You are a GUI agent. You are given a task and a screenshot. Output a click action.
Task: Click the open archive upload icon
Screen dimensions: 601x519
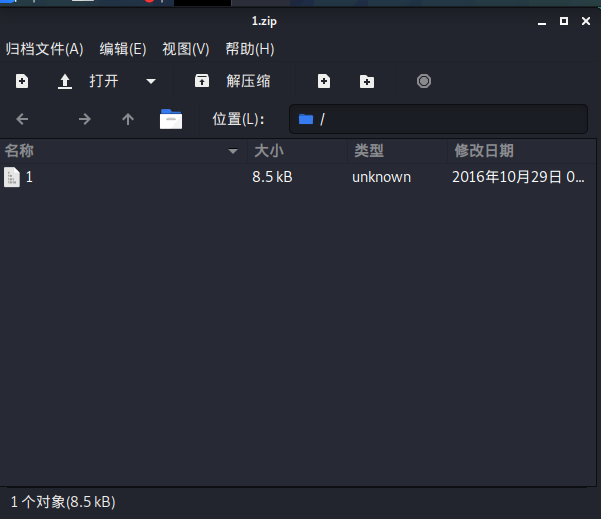[x=65, y=81]
